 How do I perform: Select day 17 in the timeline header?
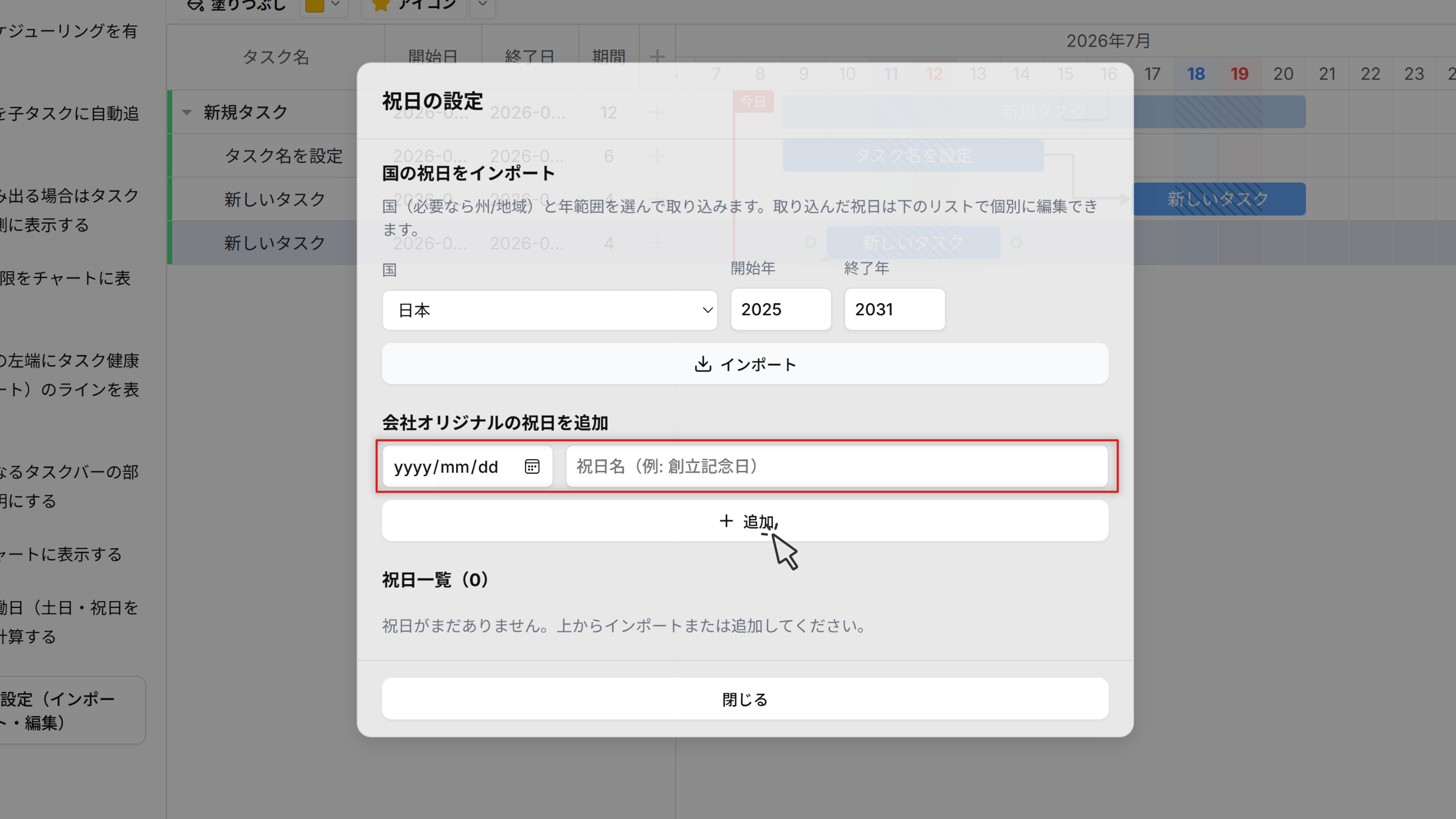point(1152,74)
